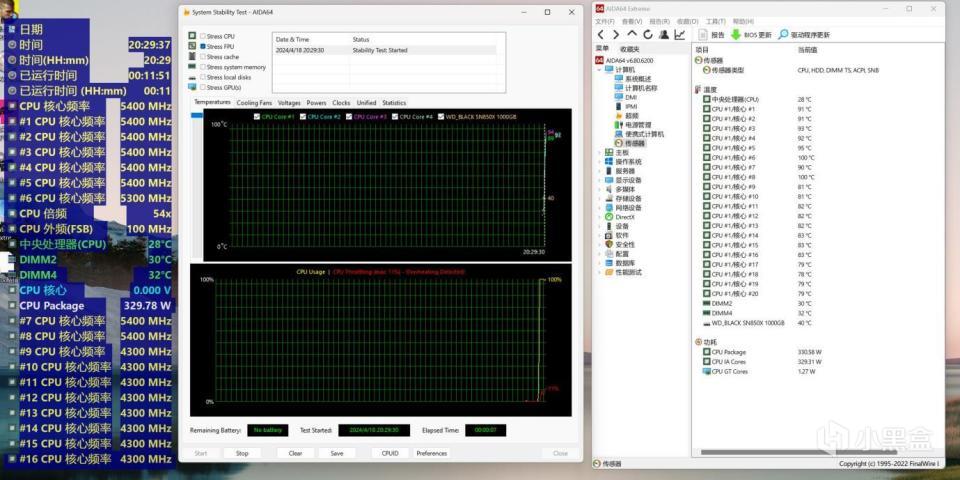Expand the 主板 tree node
The height and width of the screenshot is (480, 960).
(599, 152)
